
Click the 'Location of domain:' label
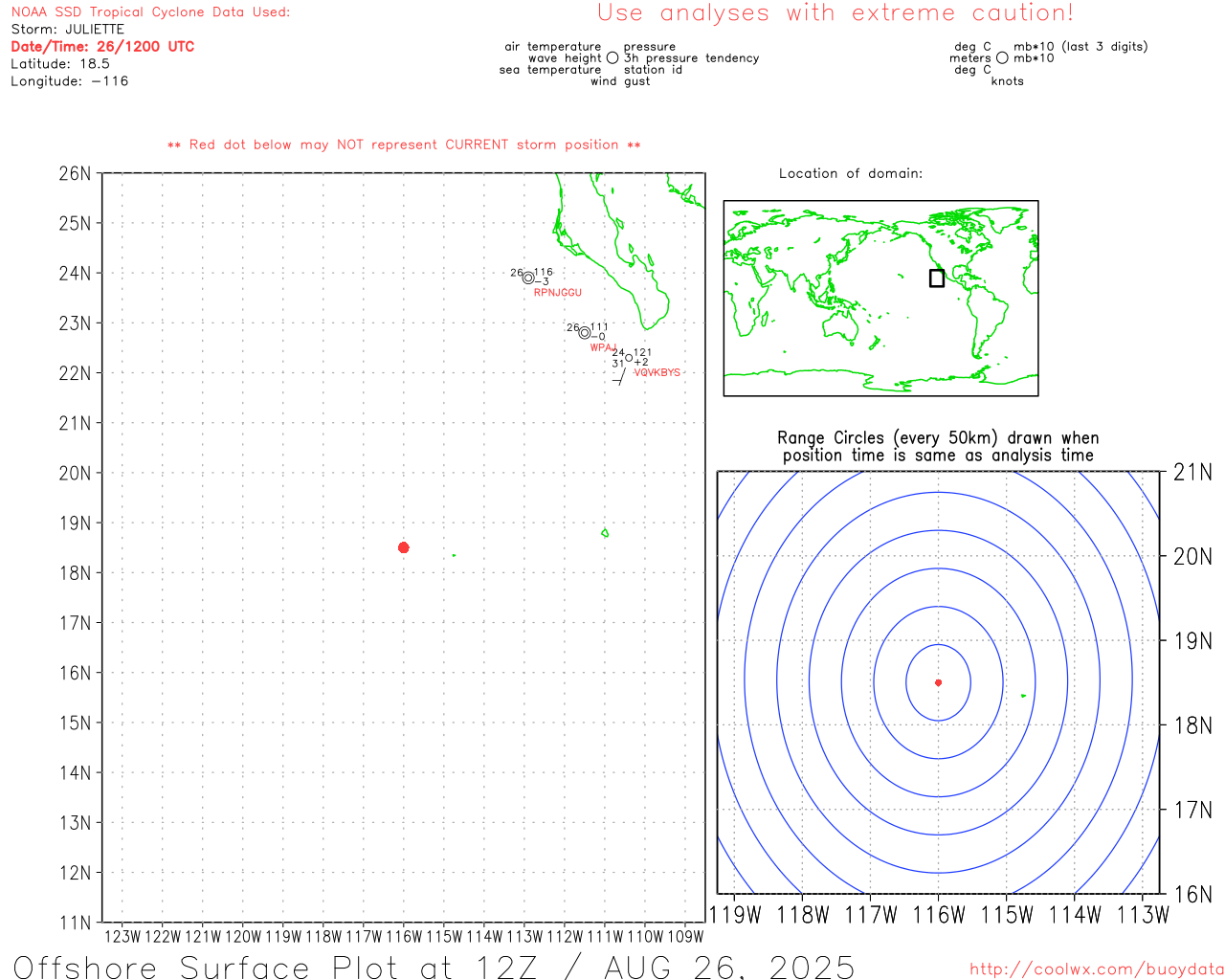[851, 173]
